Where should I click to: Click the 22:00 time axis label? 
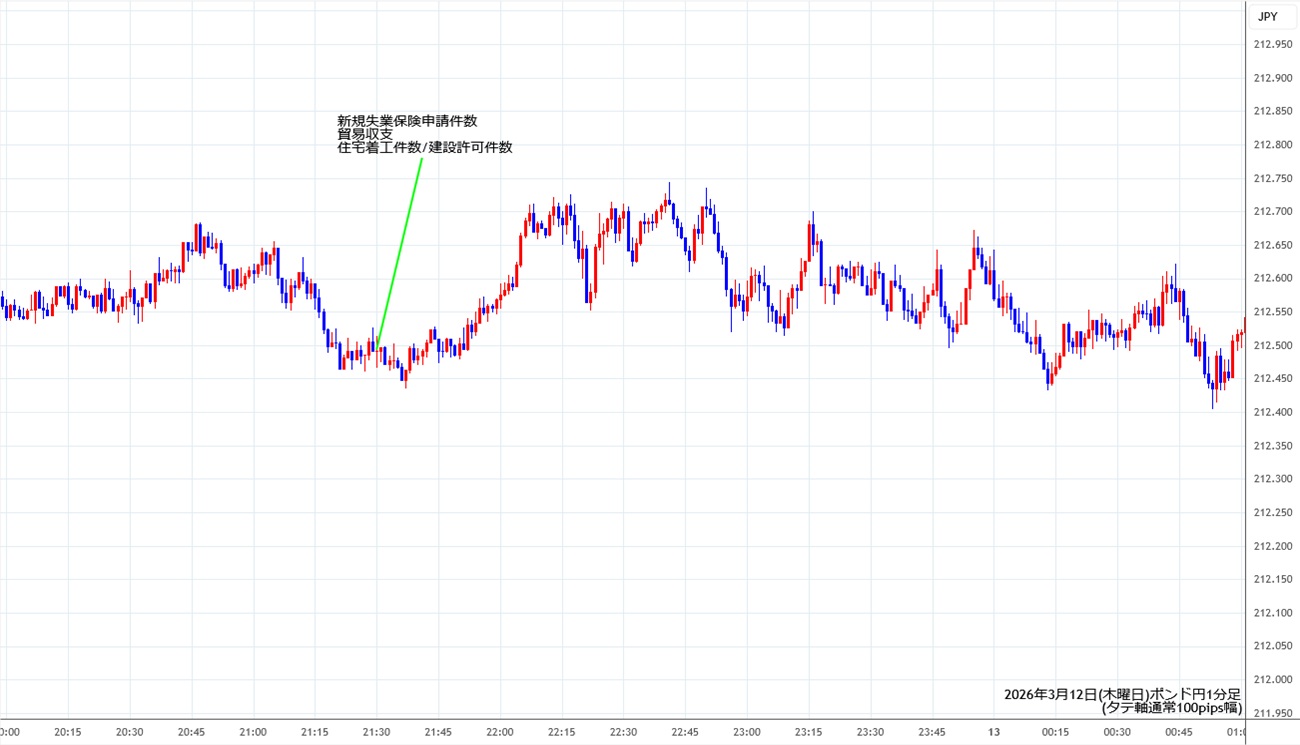click(500, 732)
